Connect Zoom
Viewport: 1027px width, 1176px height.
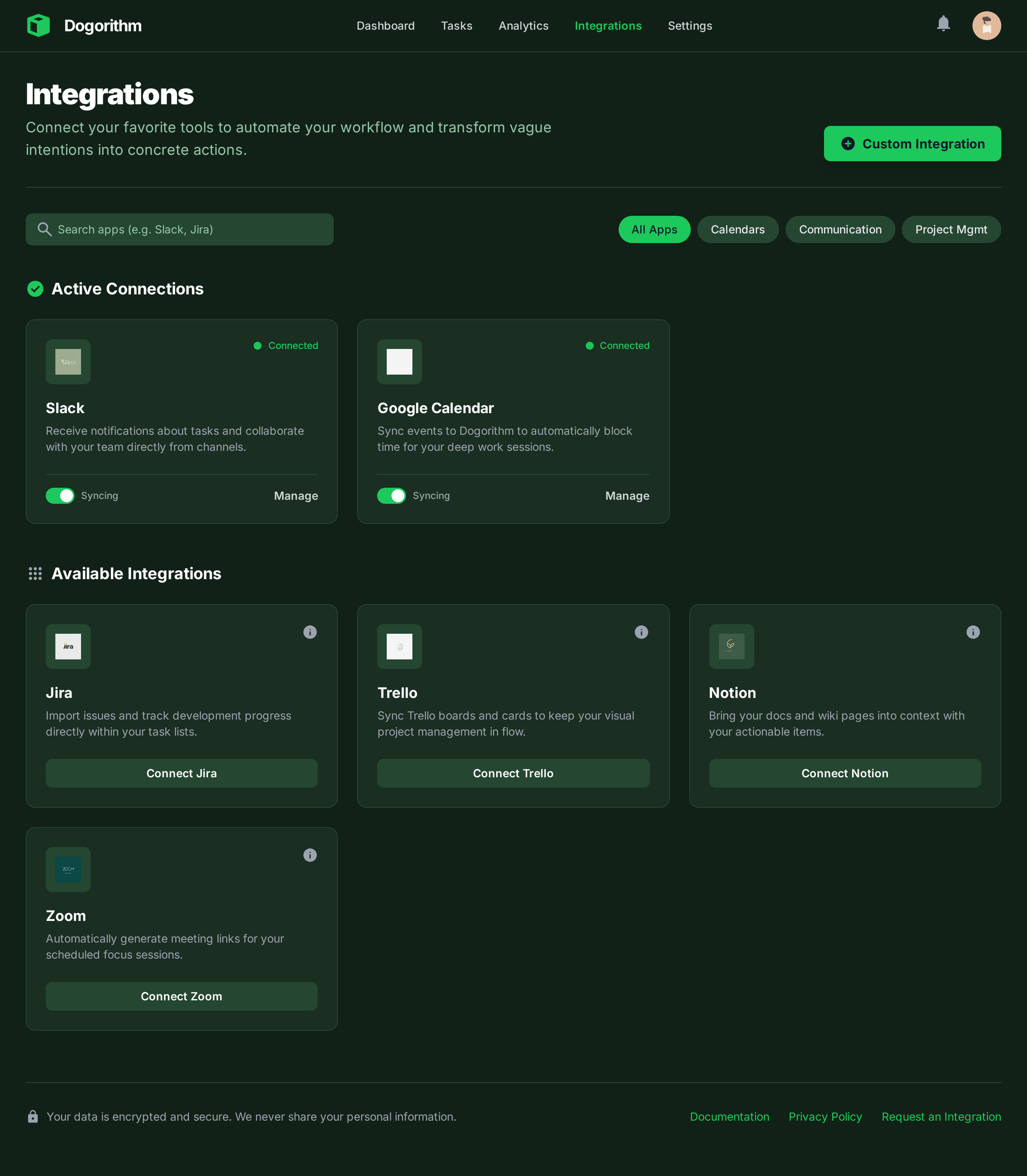(182, 996)
